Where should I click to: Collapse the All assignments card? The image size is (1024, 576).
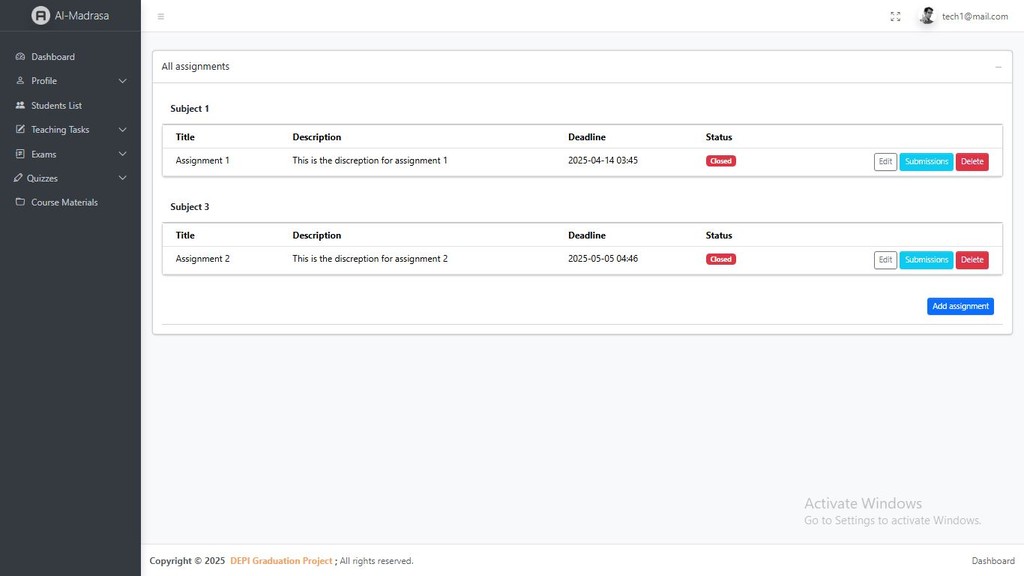pyautogui.click(x=998, y=67)
